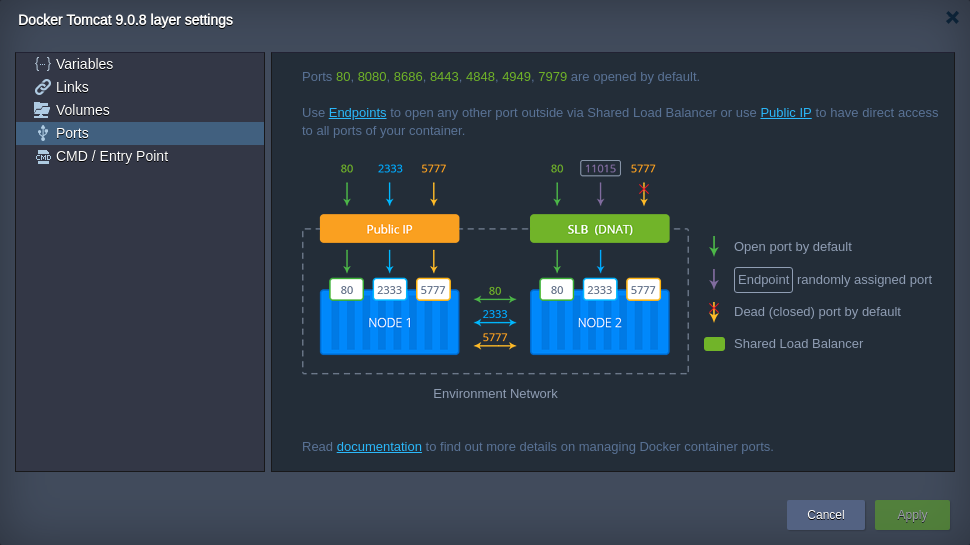970x545 pixels.
Task: Click the NODE 1 container graphic
Action: coord(390,322)
